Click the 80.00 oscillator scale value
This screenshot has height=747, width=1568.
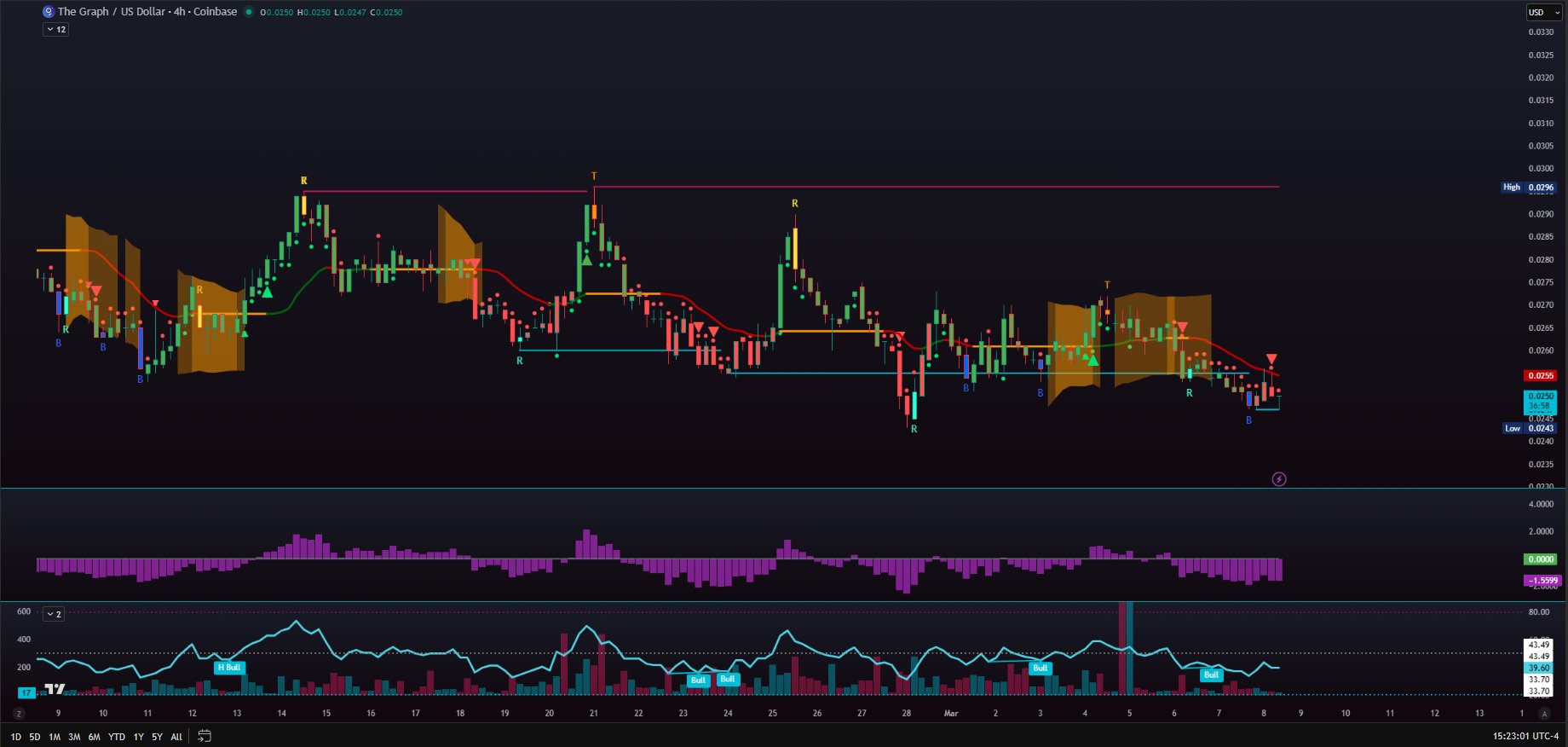pos(1539,612)
